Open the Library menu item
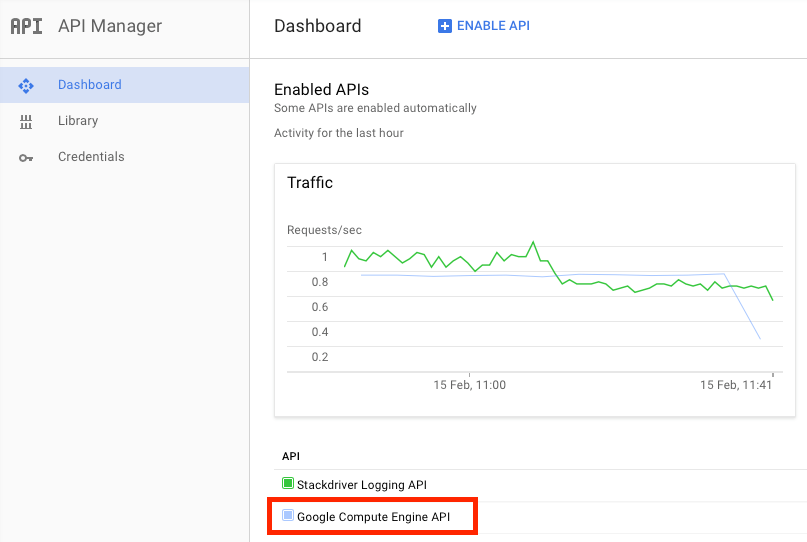The height and width of the screenshot is (542, 807). coord(125,121)
